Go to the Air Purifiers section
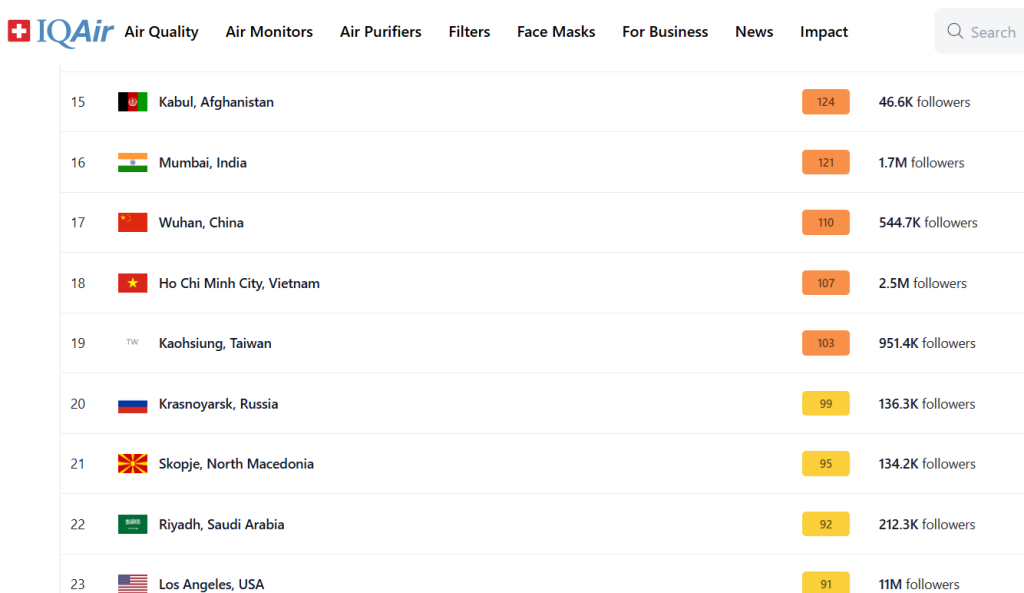Viewport: 1024px width, 593px height. click(x=380, y=32)
